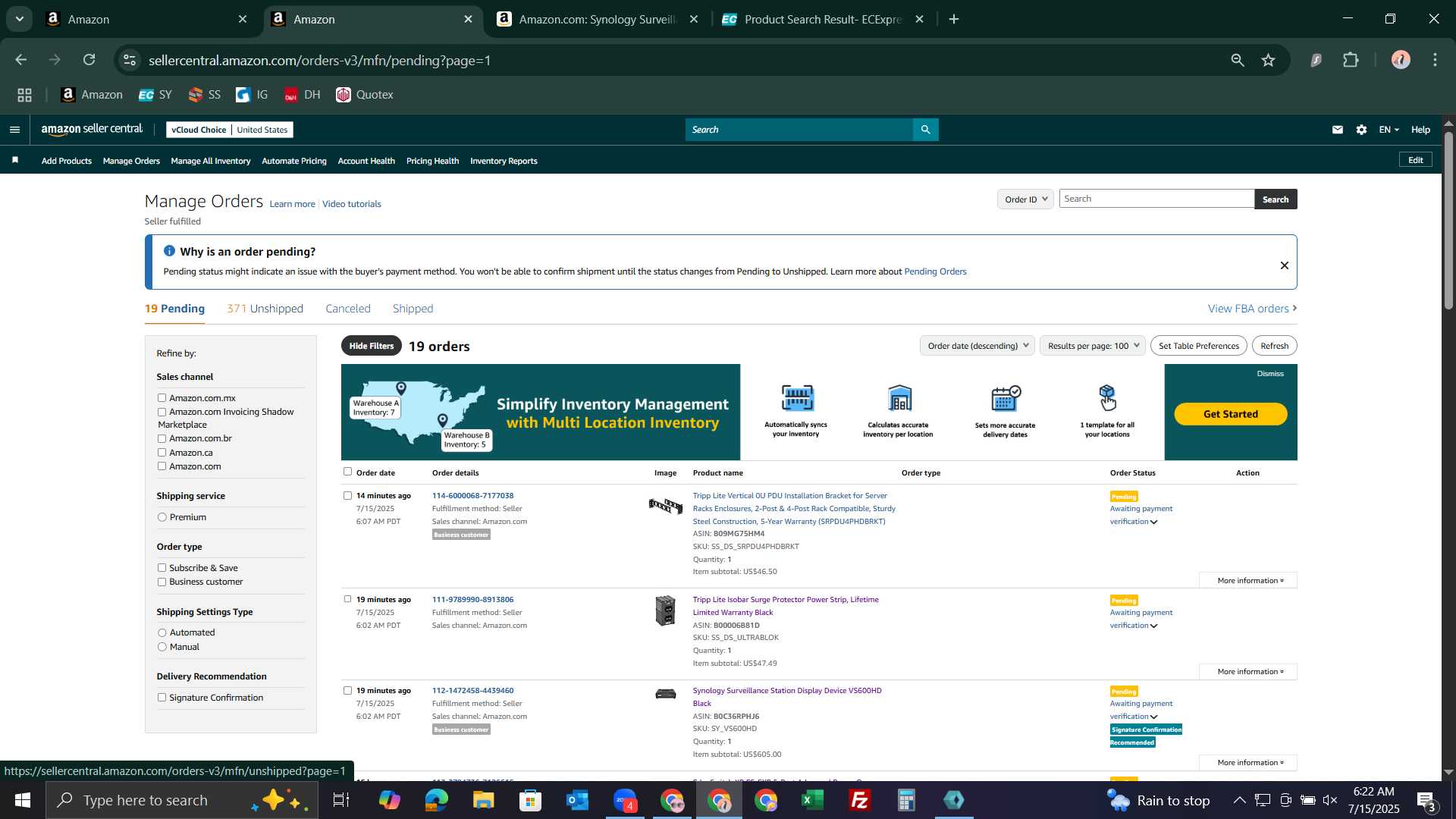This screenshot has height=819, width=1456.
Task: Expand More information for order 114-6000068-7177038
Action: (1248, 580)
